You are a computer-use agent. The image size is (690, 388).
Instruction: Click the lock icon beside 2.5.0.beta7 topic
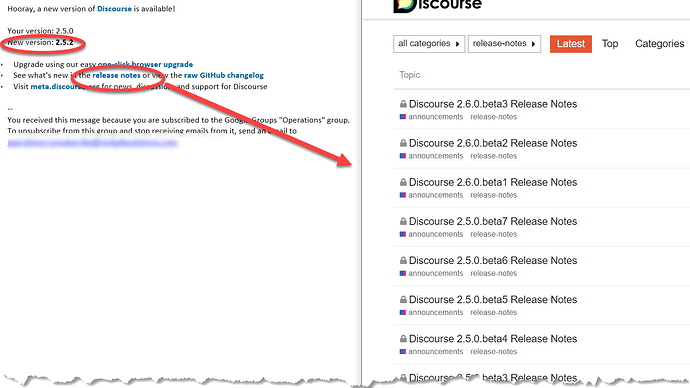pyautogui.click(x=403, y=221)
